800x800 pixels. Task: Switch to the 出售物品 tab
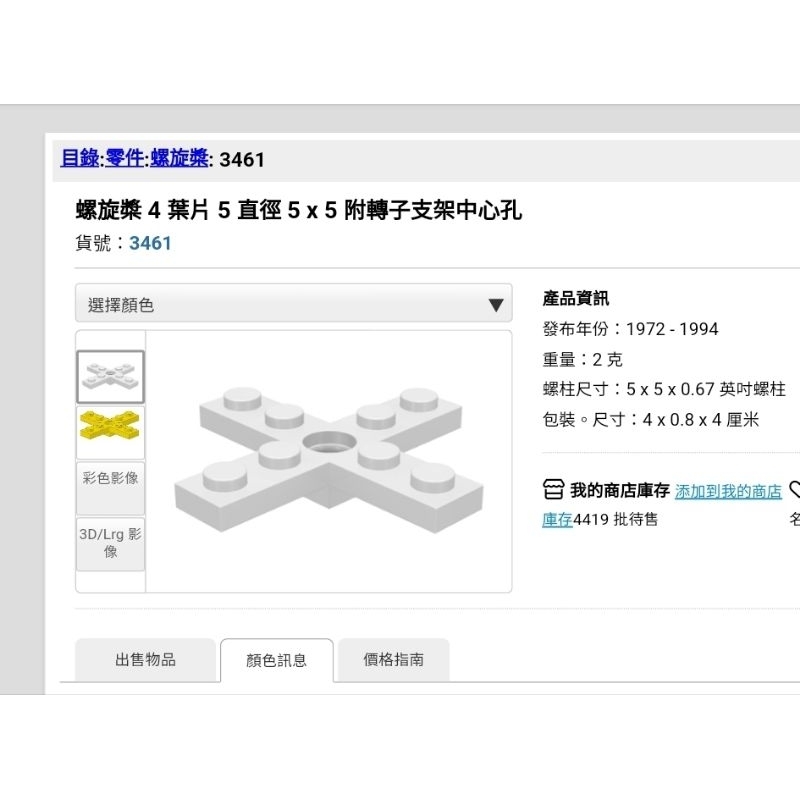point(145,660)
